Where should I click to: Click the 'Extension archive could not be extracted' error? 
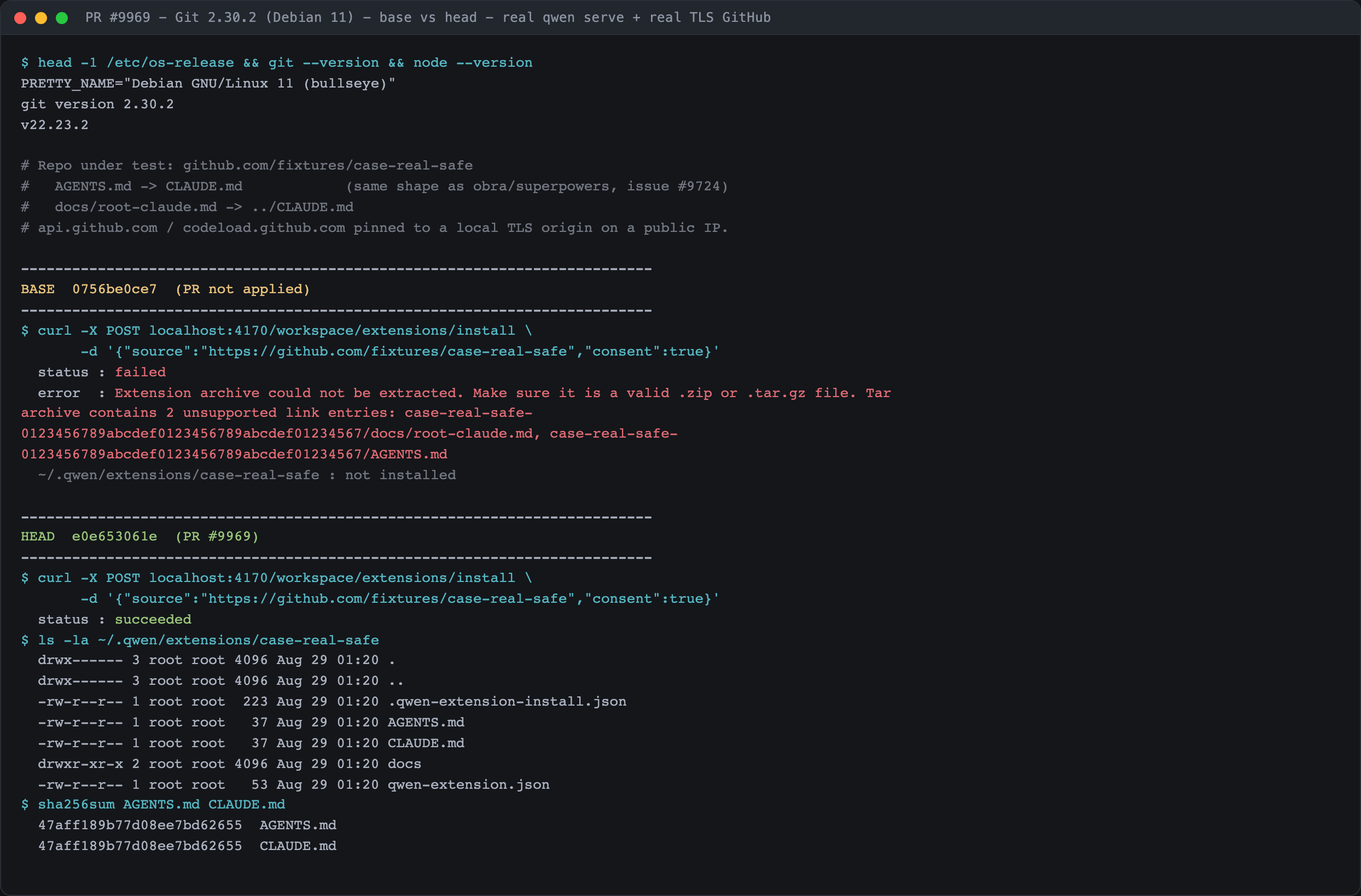point(464,393)
